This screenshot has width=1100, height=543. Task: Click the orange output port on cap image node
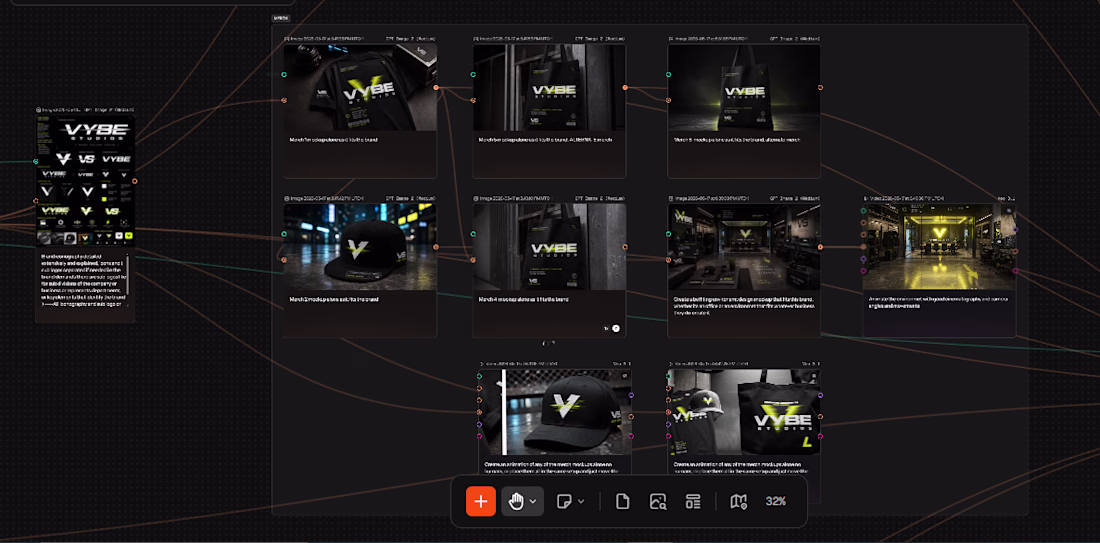[436, 247]
